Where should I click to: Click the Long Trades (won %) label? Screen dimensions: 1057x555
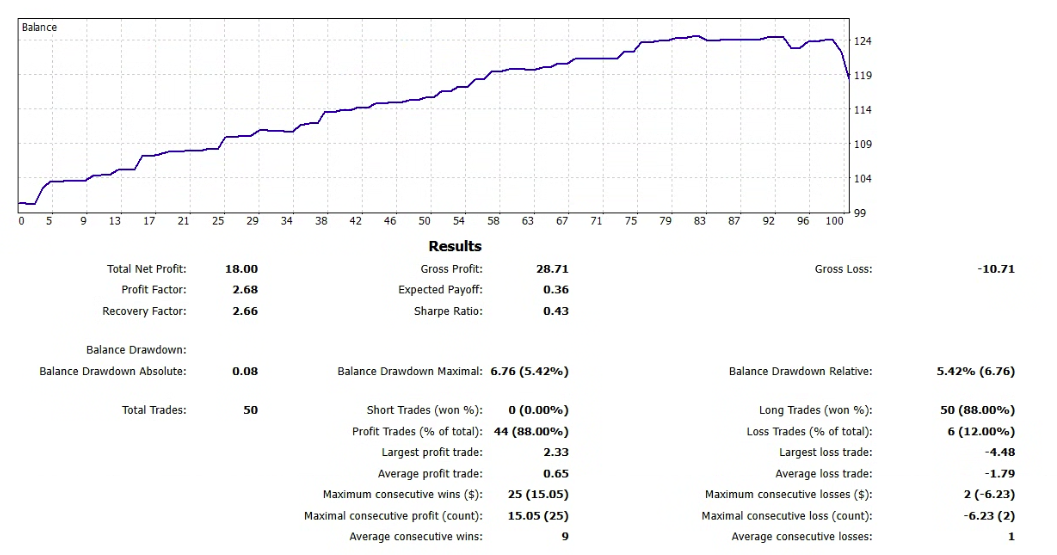coord(815,410)
